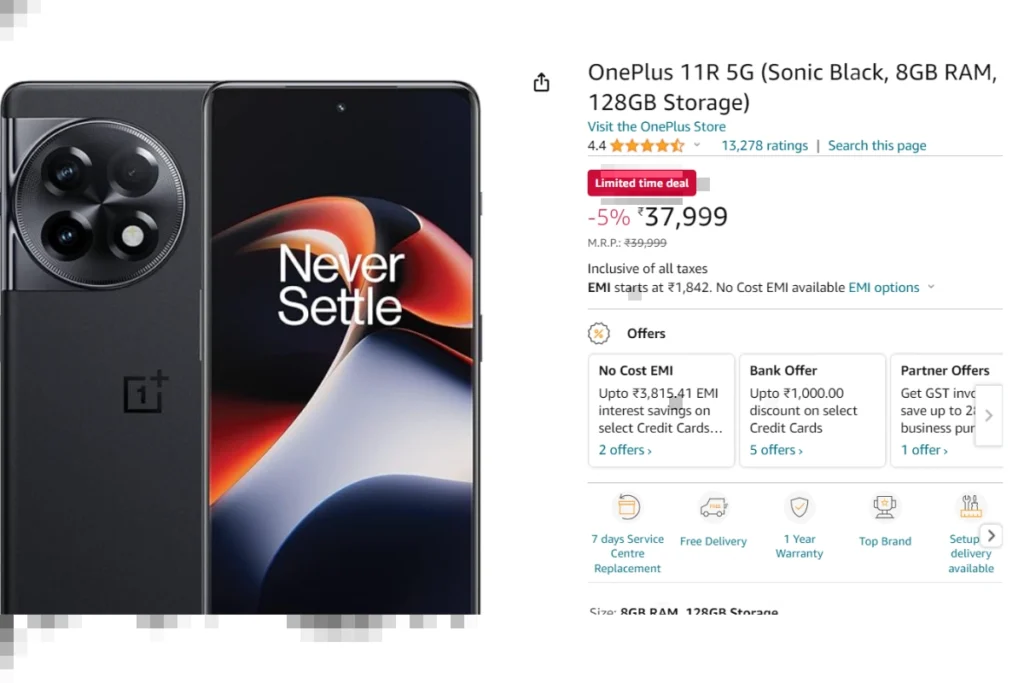The height and width of the screenshot is (683, 1024).
Task: View 1 offer under Partner Offers
Action: [x=924, y=450]
